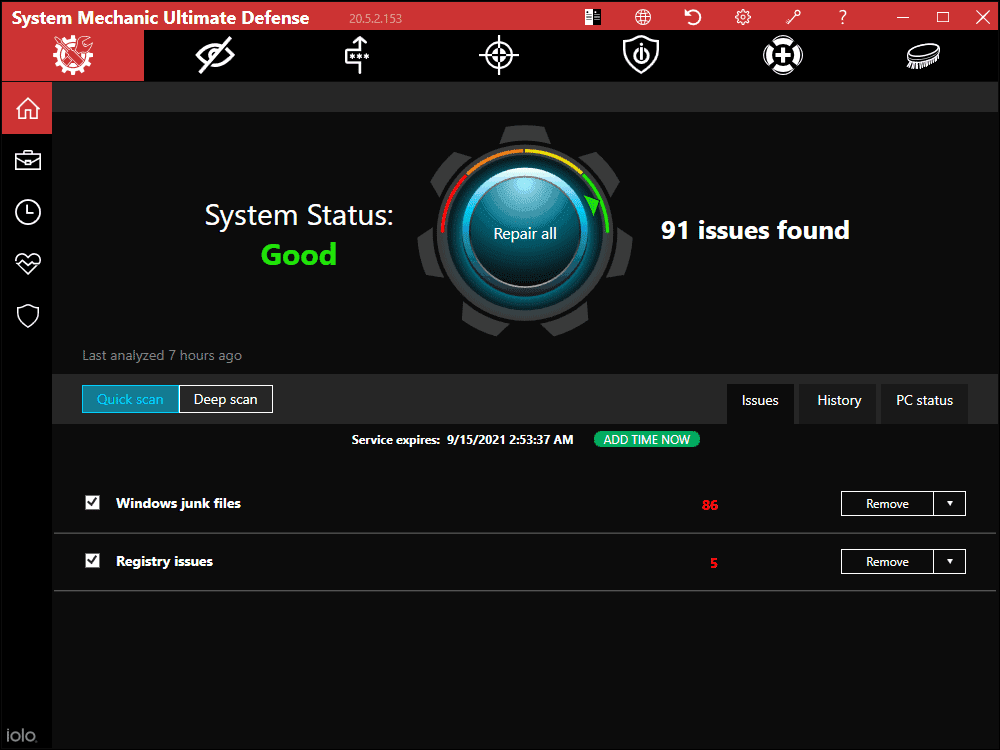Open the ByePass password manager tool
Image resolution: width=1000 pixels, height=750 pixels.
(356, 55)
